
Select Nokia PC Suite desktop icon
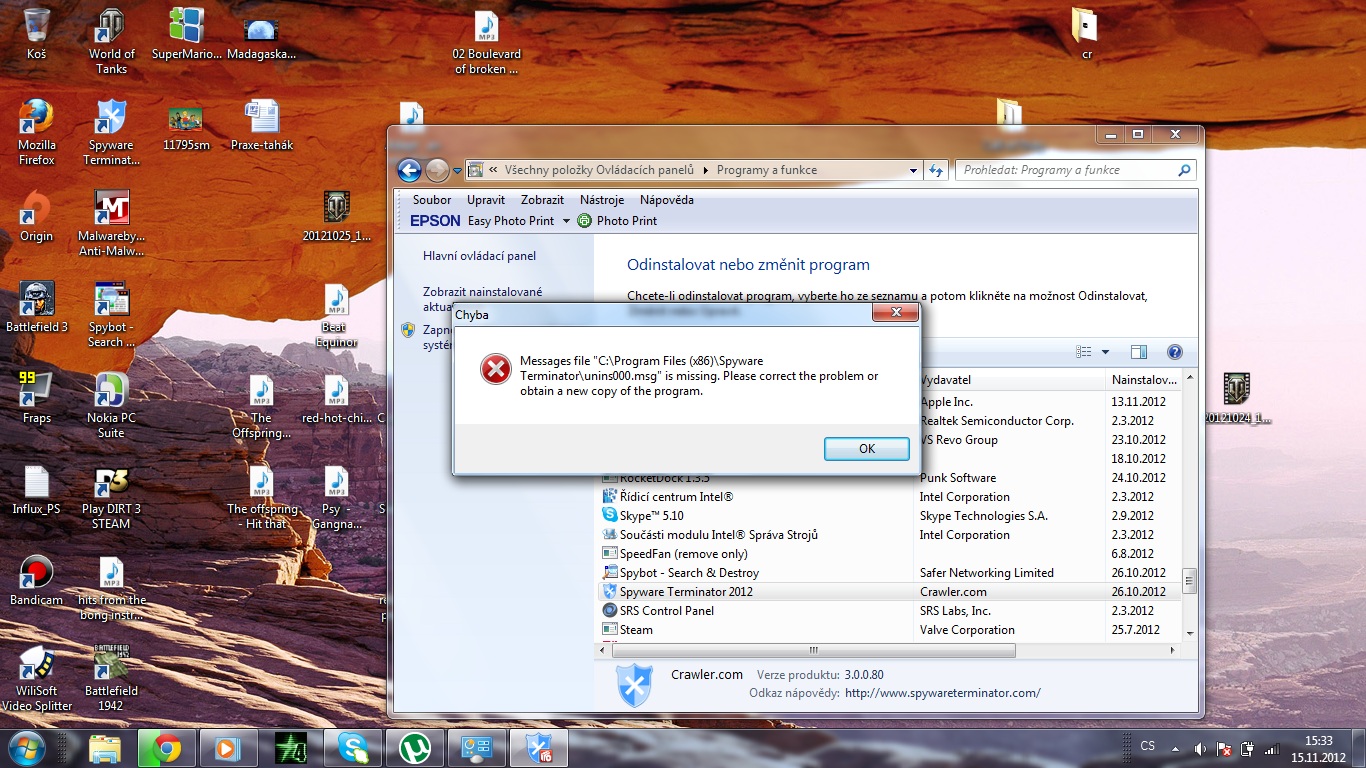(111, 405)
